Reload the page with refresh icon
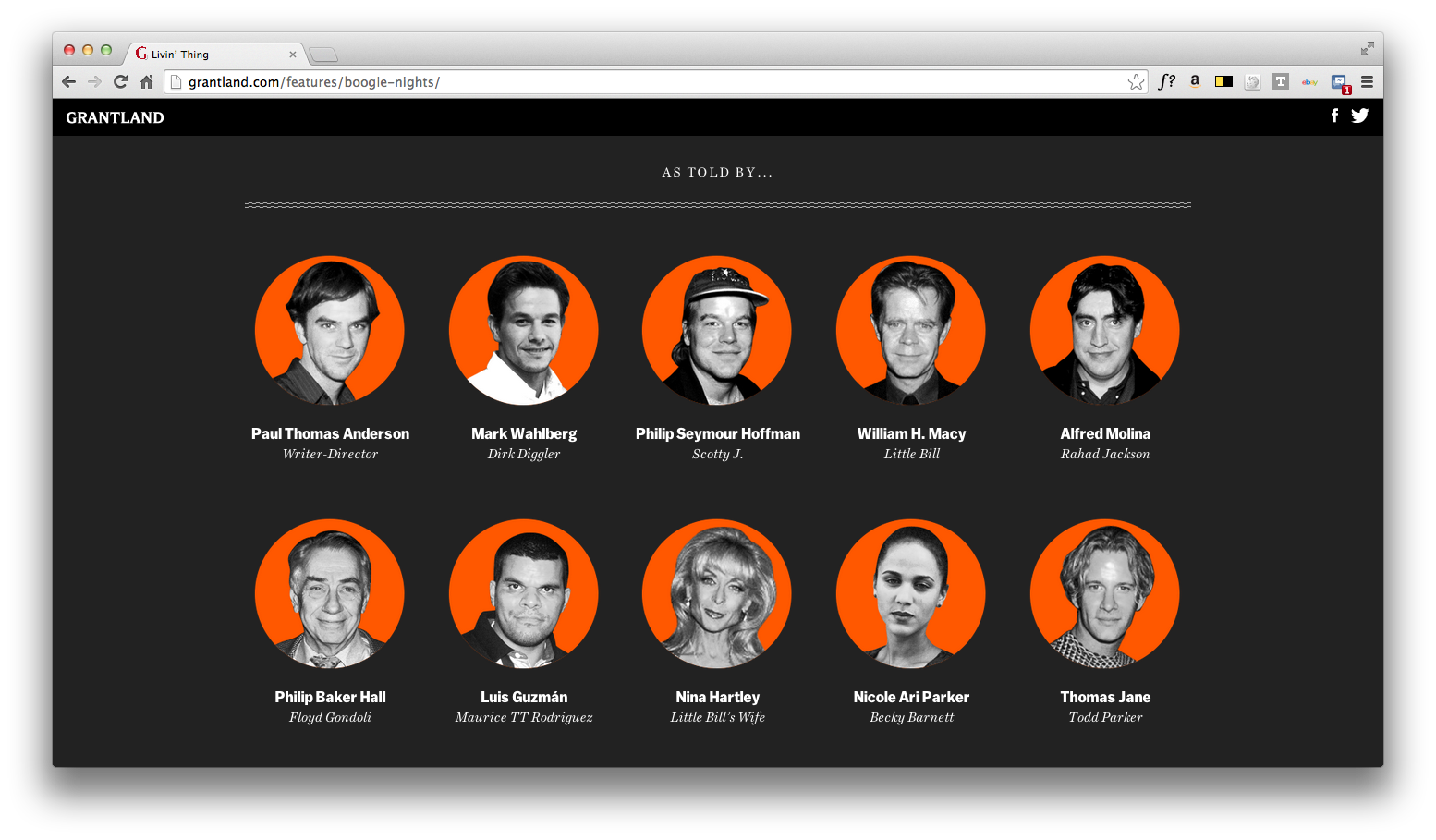 [120, 81]
